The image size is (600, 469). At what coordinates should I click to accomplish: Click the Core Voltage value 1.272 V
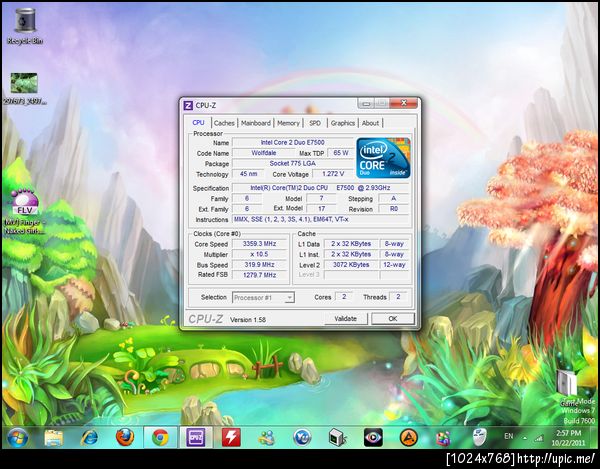click(x=333, y=174)
